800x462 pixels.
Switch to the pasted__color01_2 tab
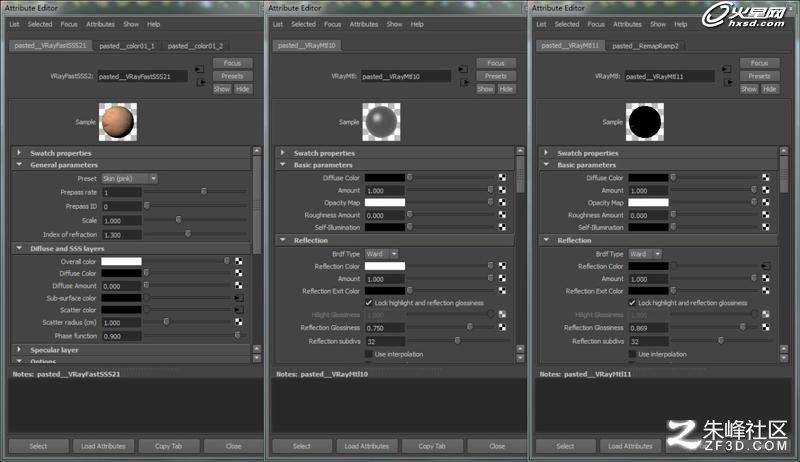click(195, 46)
